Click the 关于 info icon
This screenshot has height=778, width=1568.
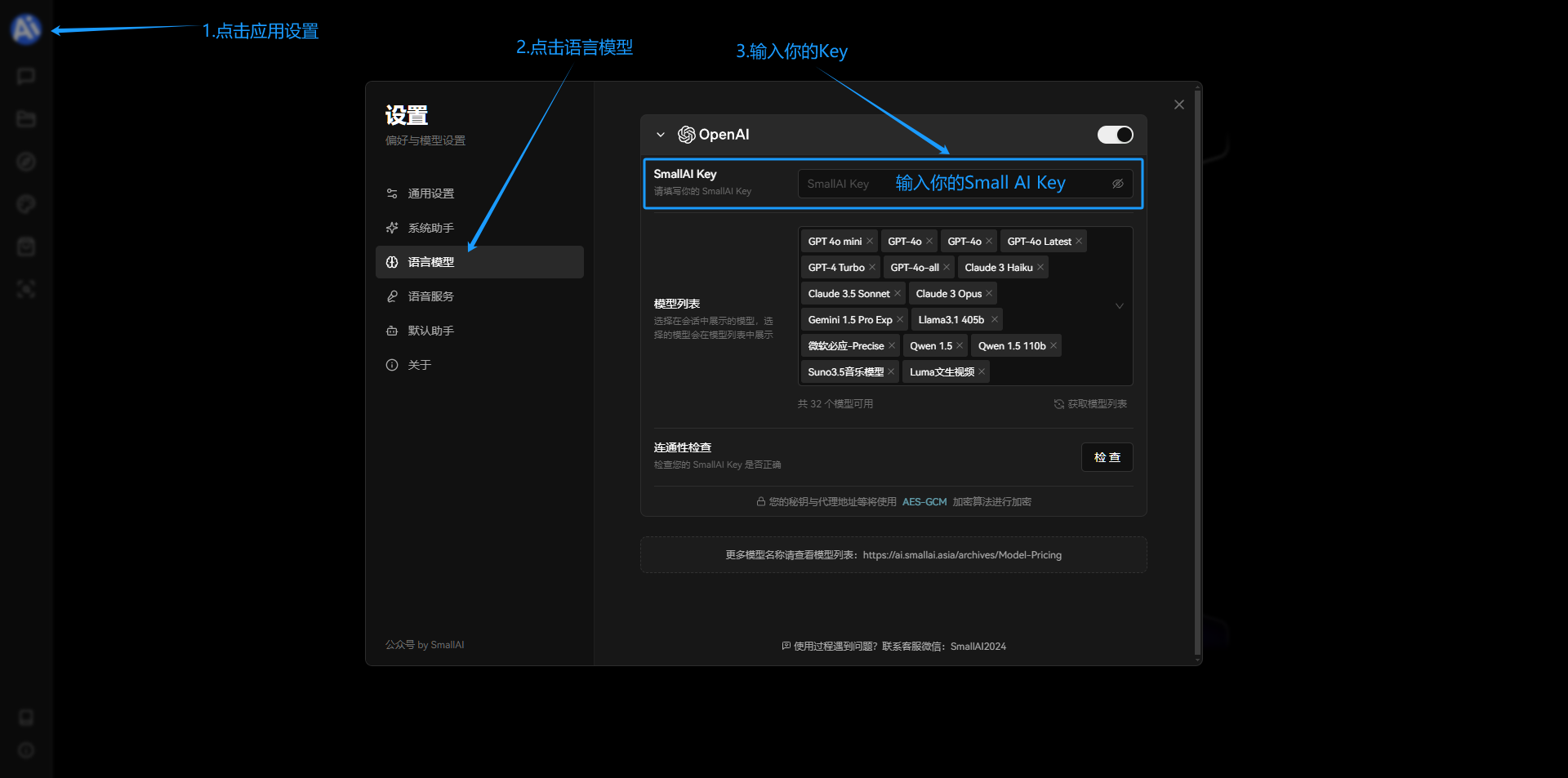coord(392,365)
